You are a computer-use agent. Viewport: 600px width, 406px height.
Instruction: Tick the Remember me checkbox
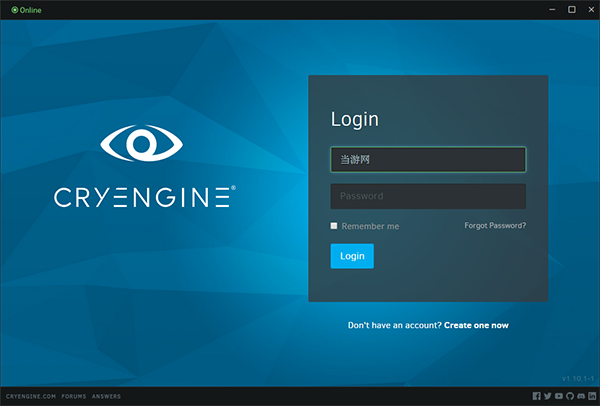click(334, 226)
